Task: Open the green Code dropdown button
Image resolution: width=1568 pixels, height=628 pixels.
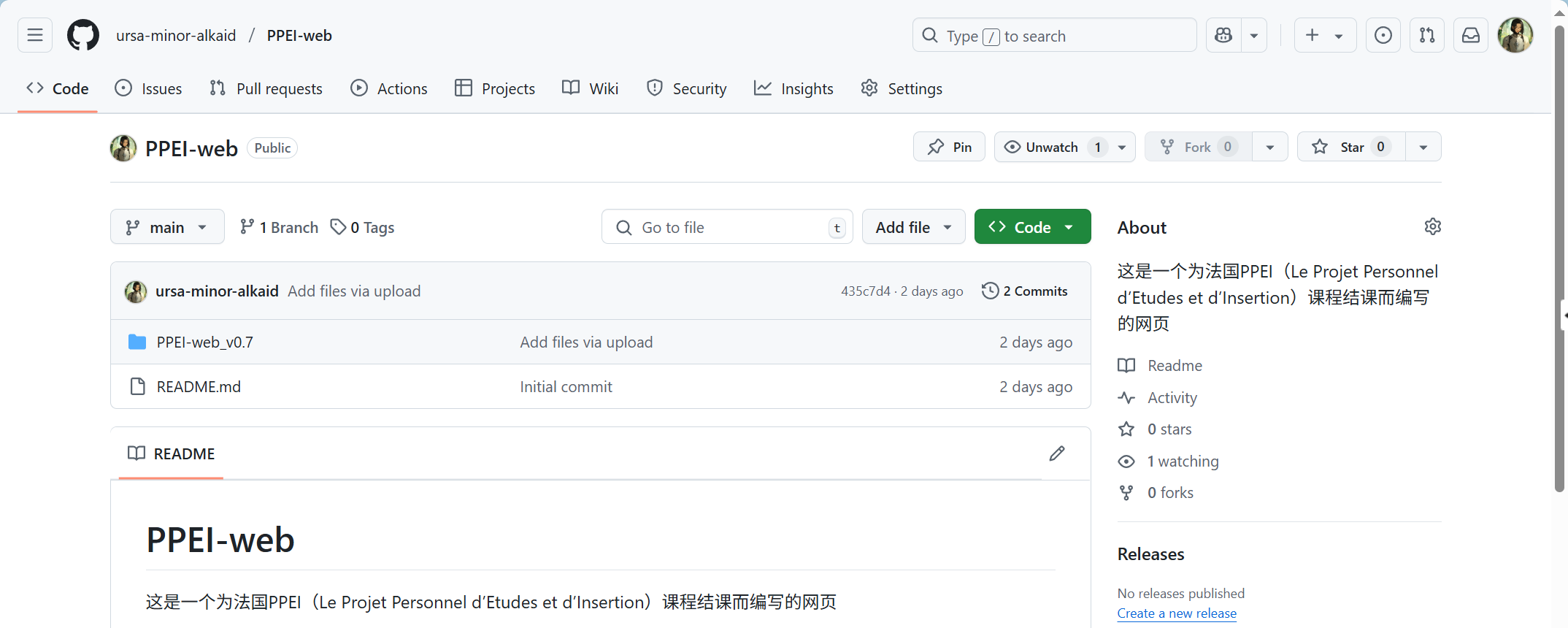Action: click(1032, 227)
